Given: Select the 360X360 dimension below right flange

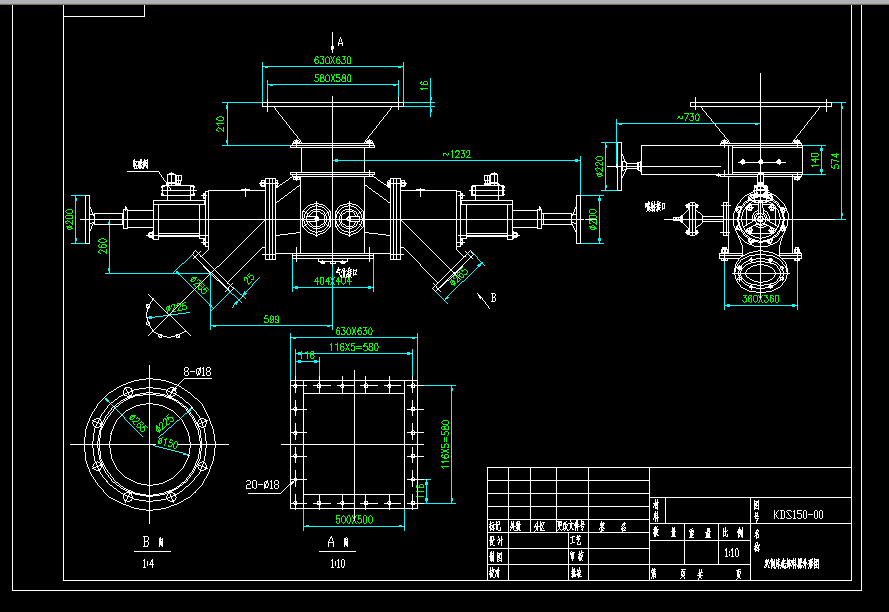Looking at the screenshot, I should coord(763,297).
